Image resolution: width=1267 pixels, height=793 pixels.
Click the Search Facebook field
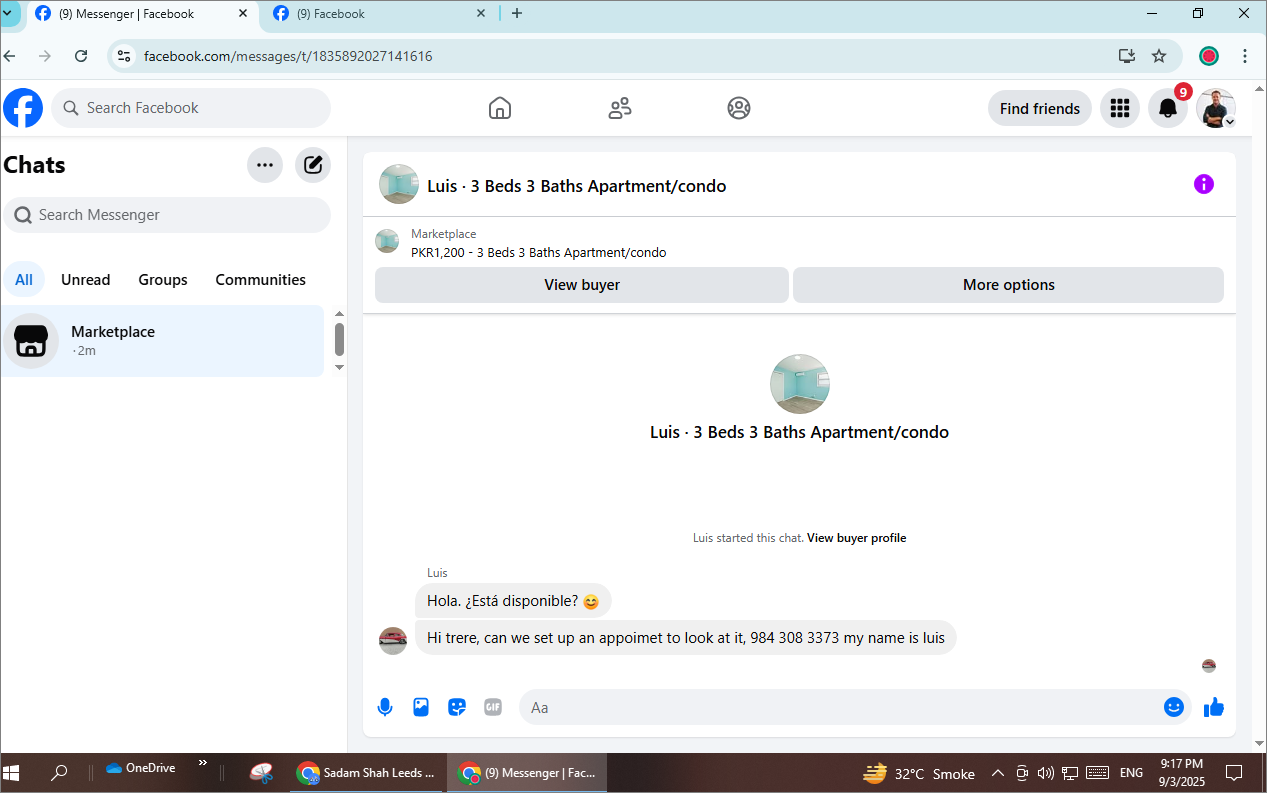click(191, 108)
